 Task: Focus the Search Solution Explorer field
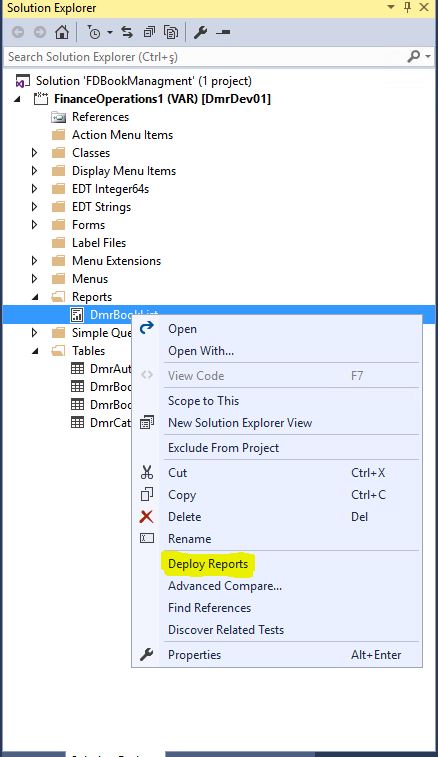click(x=203, y=57)
